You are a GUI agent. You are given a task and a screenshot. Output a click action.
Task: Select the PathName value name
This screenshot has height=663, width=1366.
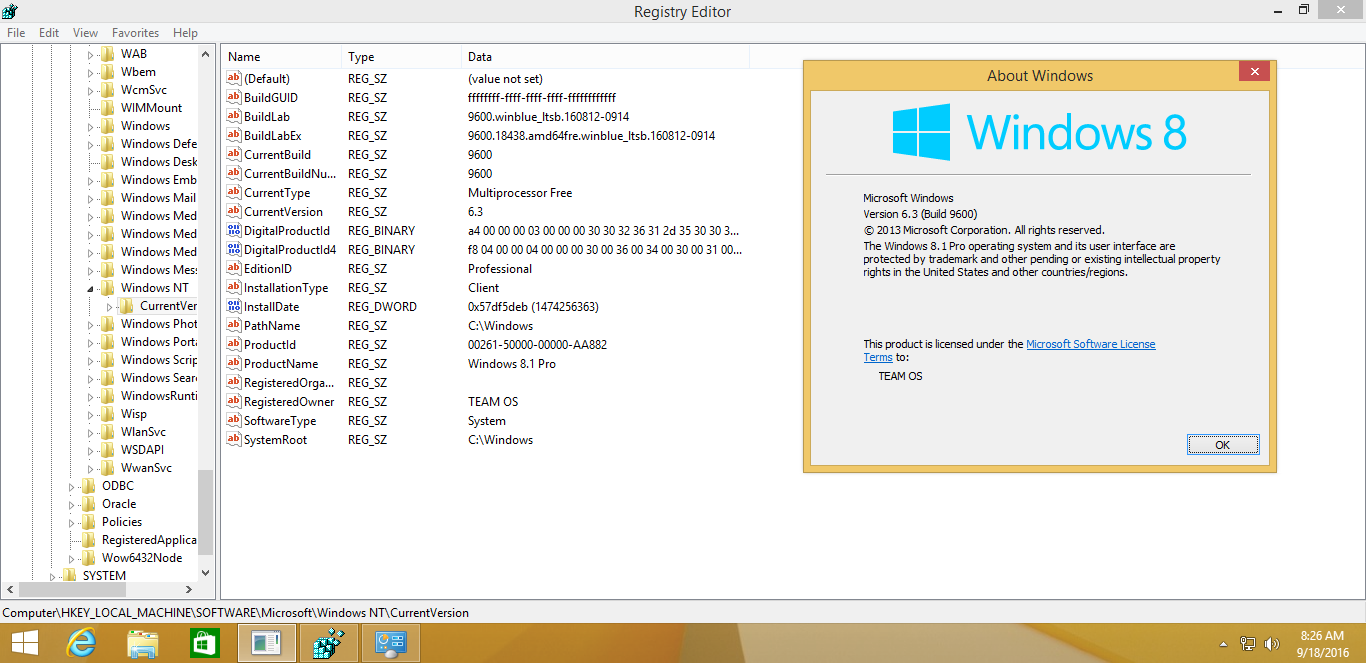point(272,326)
